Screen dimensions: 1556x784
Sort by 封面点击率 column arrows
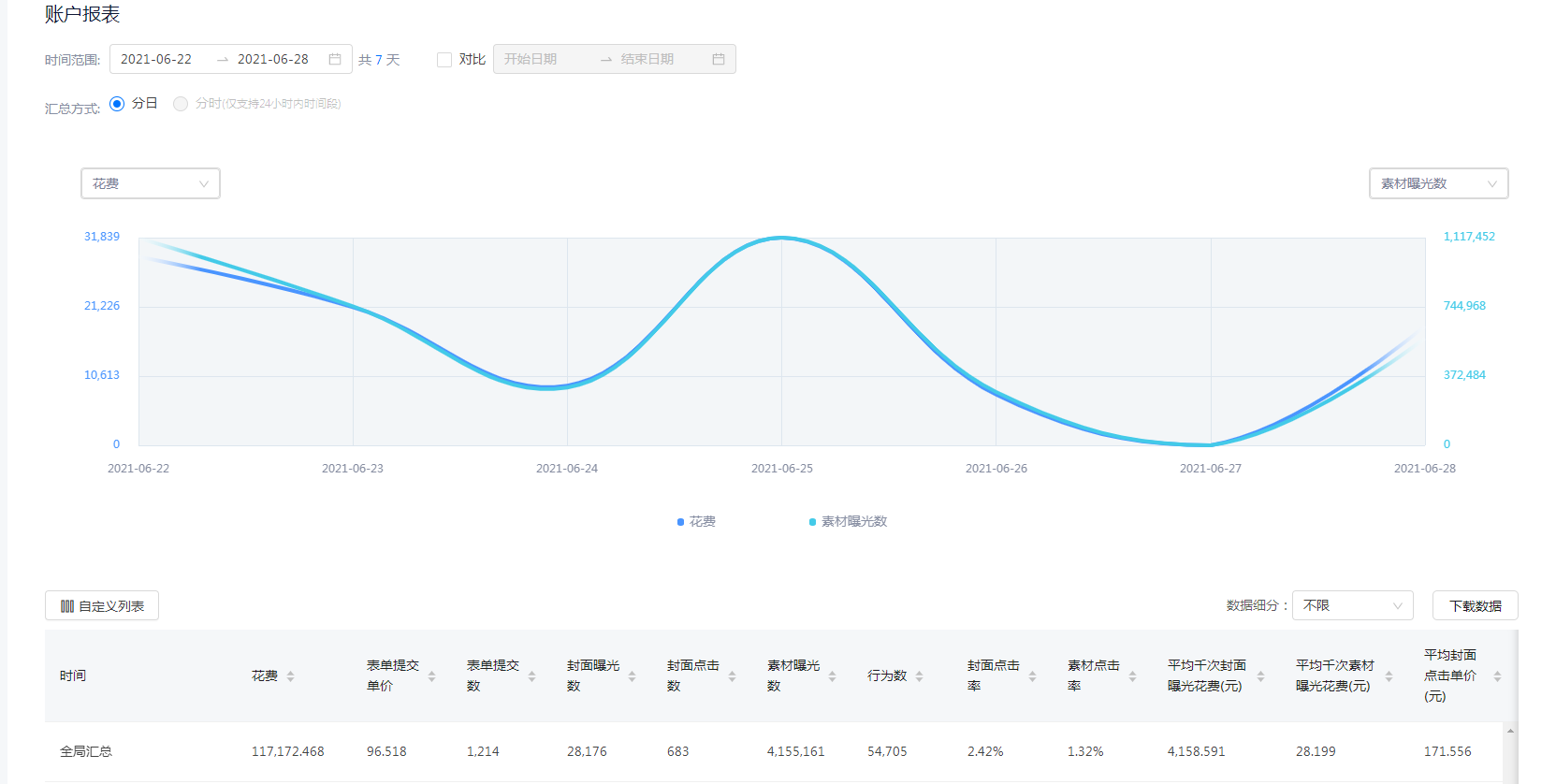[x=1032, y=676]
